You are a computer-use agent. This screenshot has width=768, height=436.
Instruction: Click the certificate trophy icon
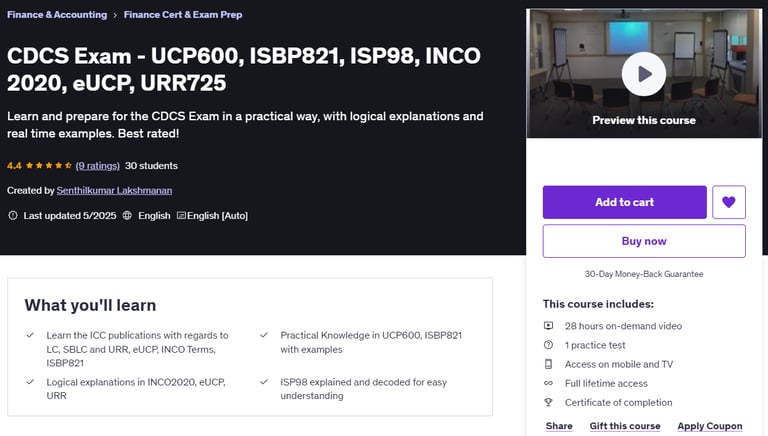click(549, 402)
